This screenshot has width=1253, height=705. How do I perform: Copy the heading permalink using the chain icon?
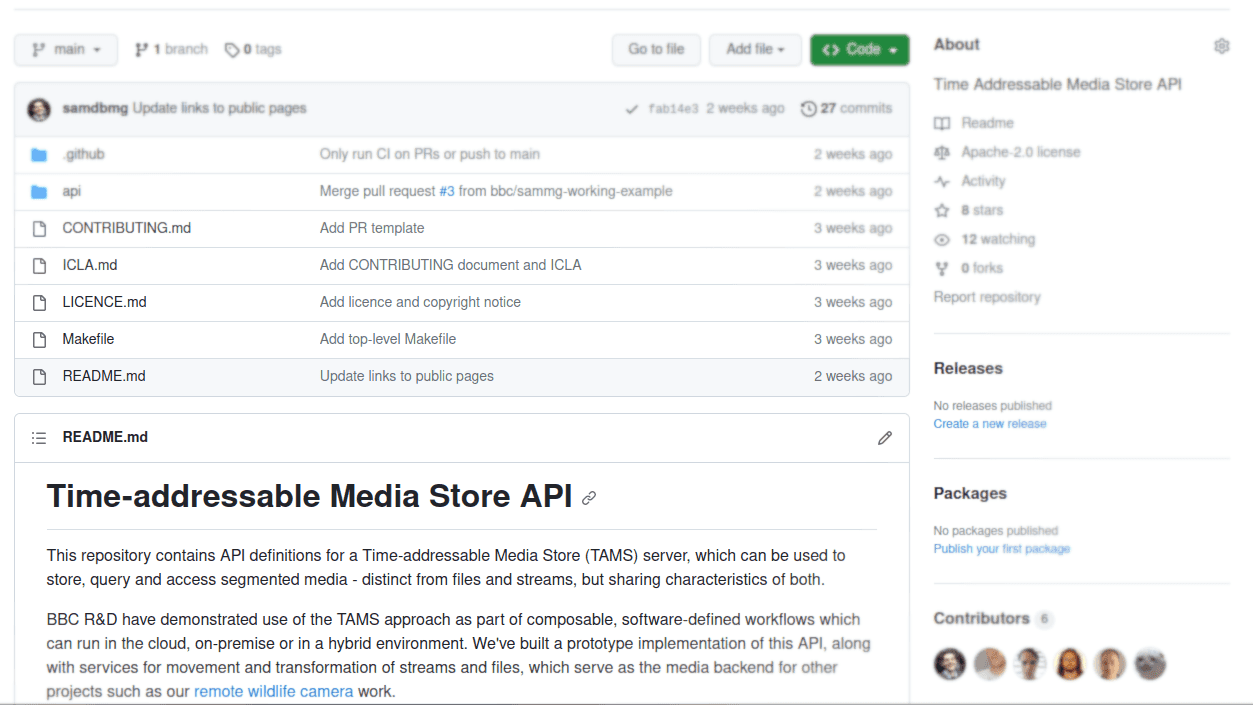(x=588, y=497)
